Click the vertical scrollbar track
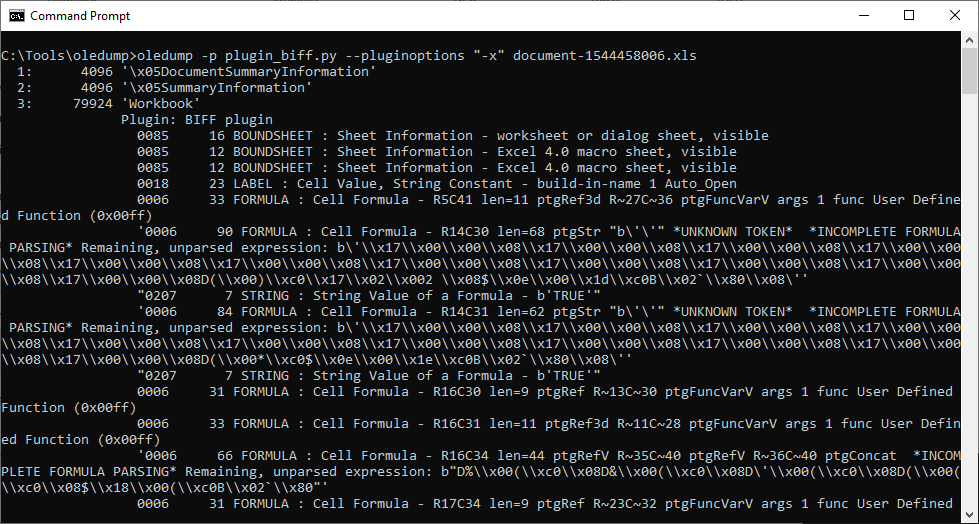 969,300
